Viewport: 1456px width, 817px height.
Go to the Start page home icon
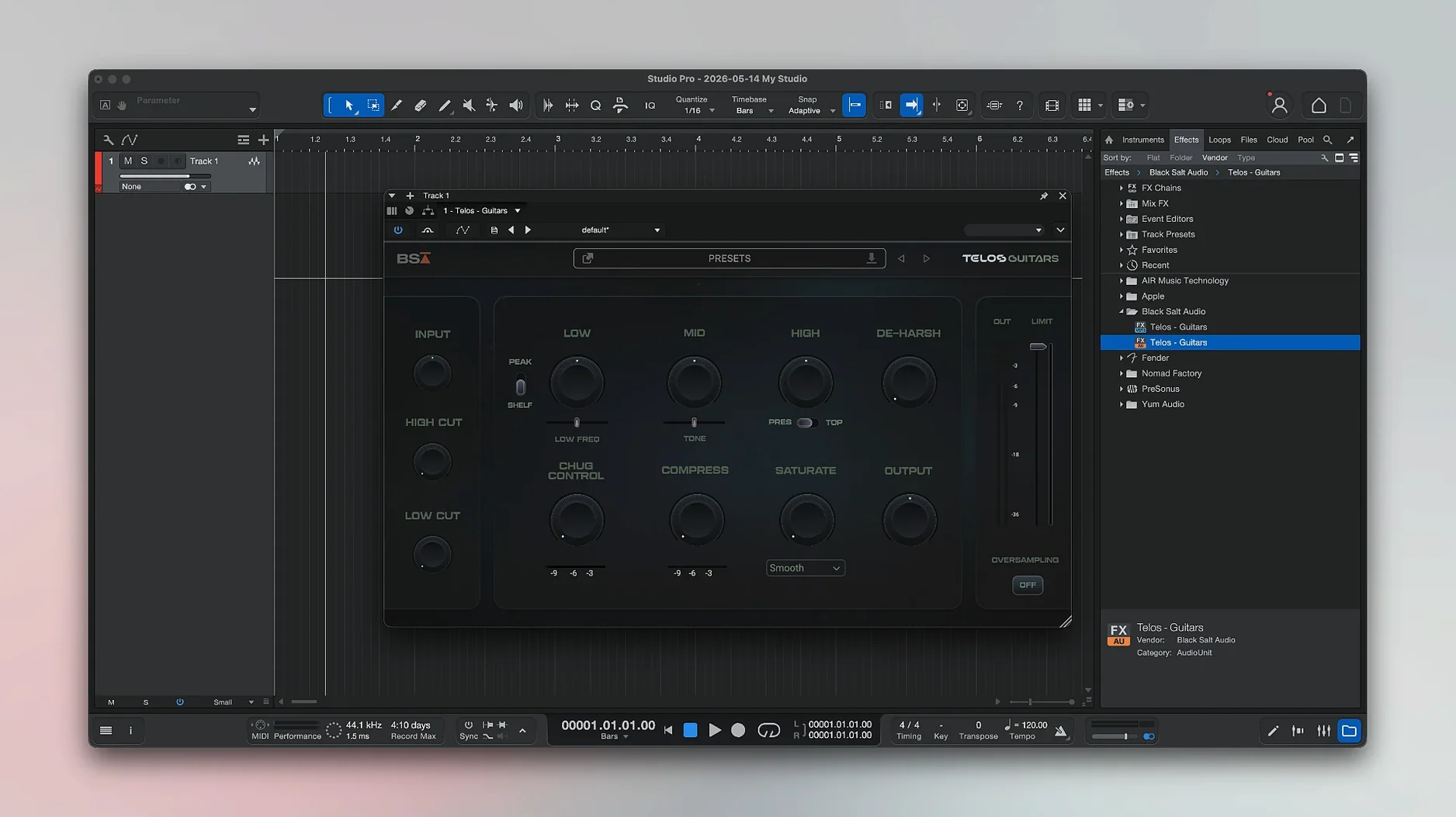(1319, 106)
